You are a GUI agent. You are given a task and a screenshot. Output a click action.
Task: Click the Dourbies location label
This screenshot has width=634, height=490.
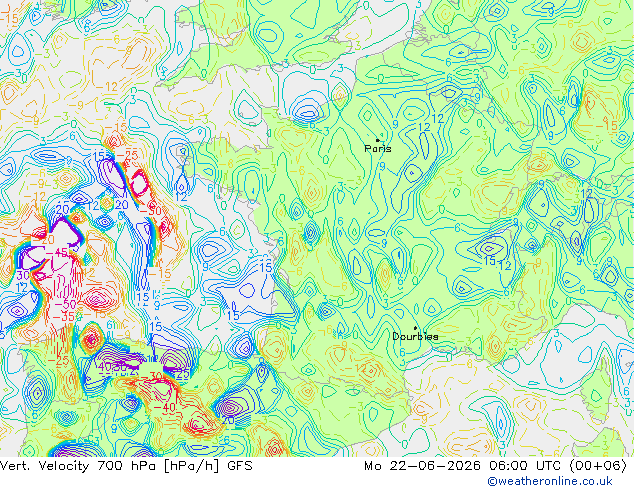(415, 336)
